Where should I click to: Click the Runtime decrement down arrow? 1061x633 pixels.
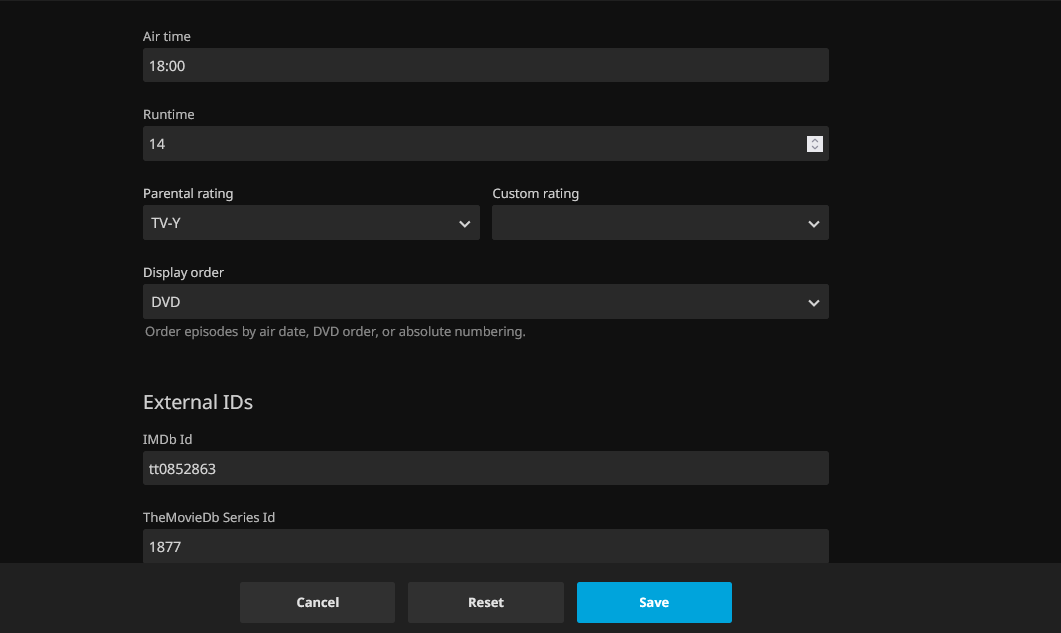click(815, 148)
